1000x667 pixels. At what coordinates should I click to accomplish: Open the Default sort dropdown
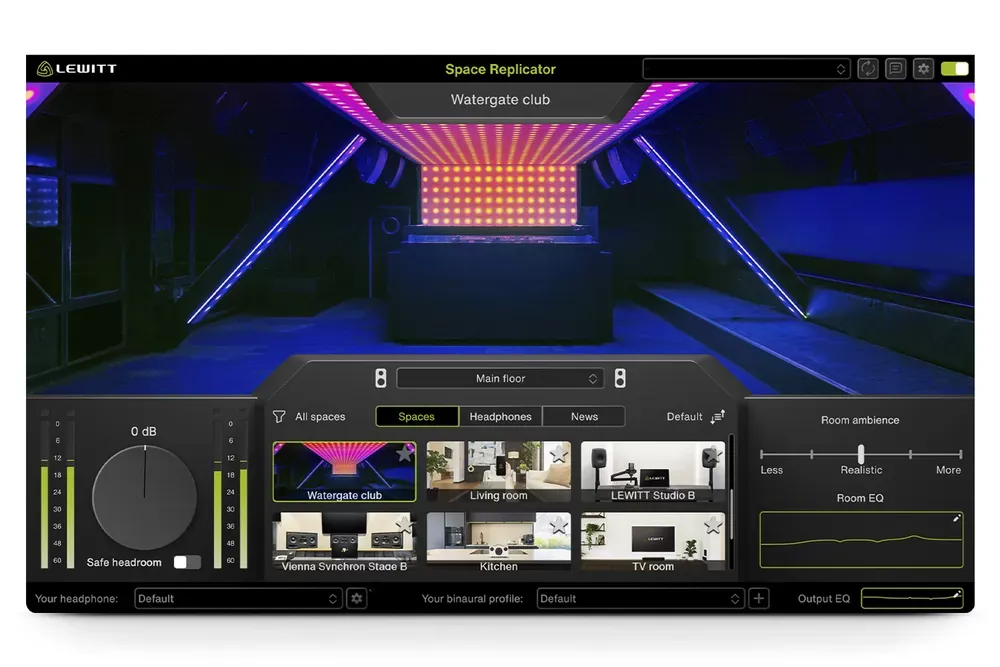684,416
